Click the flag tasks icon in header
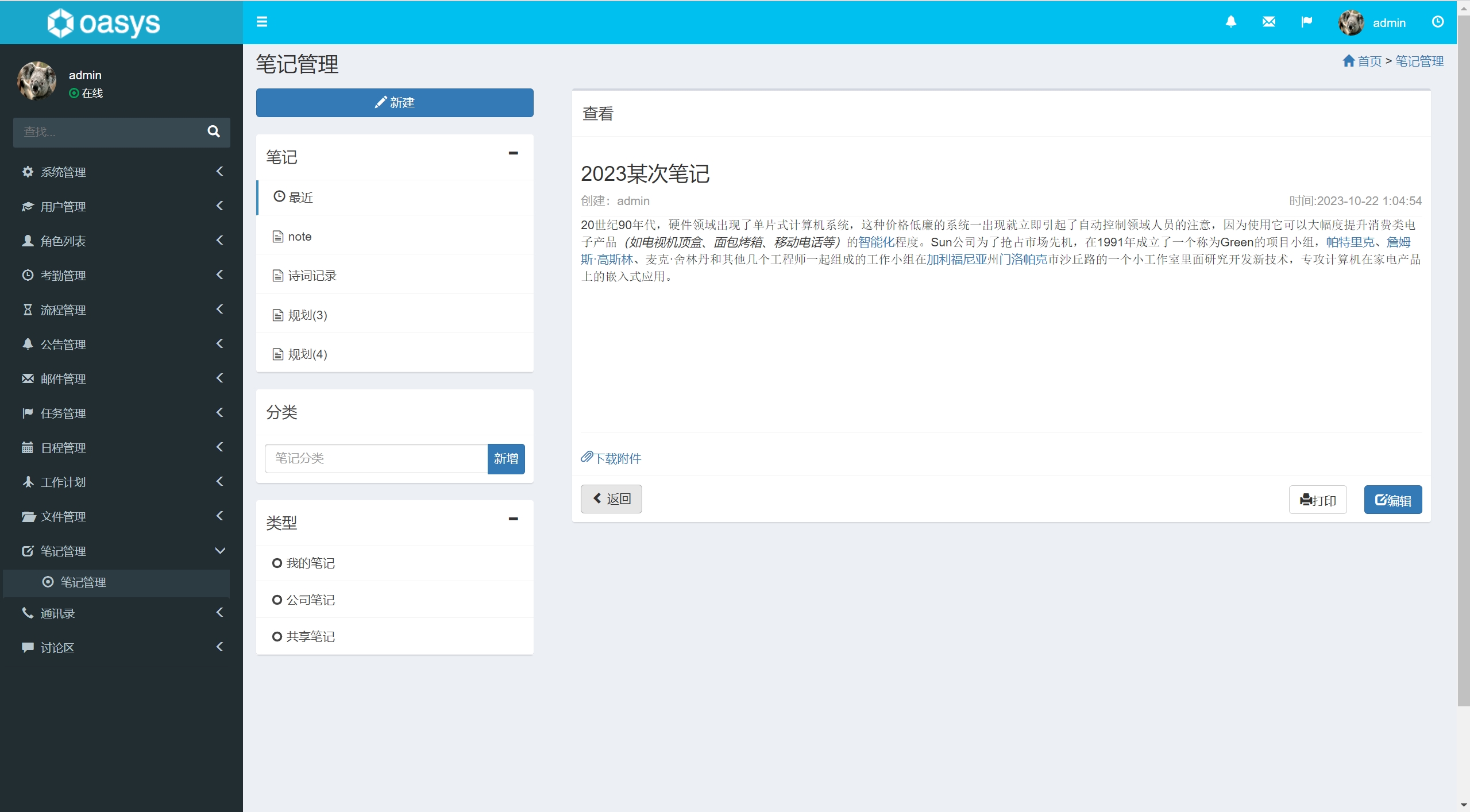Image resolution: width=1470 pixels, height=812 pixels. pyautogui.click(x=1306, y=22)
